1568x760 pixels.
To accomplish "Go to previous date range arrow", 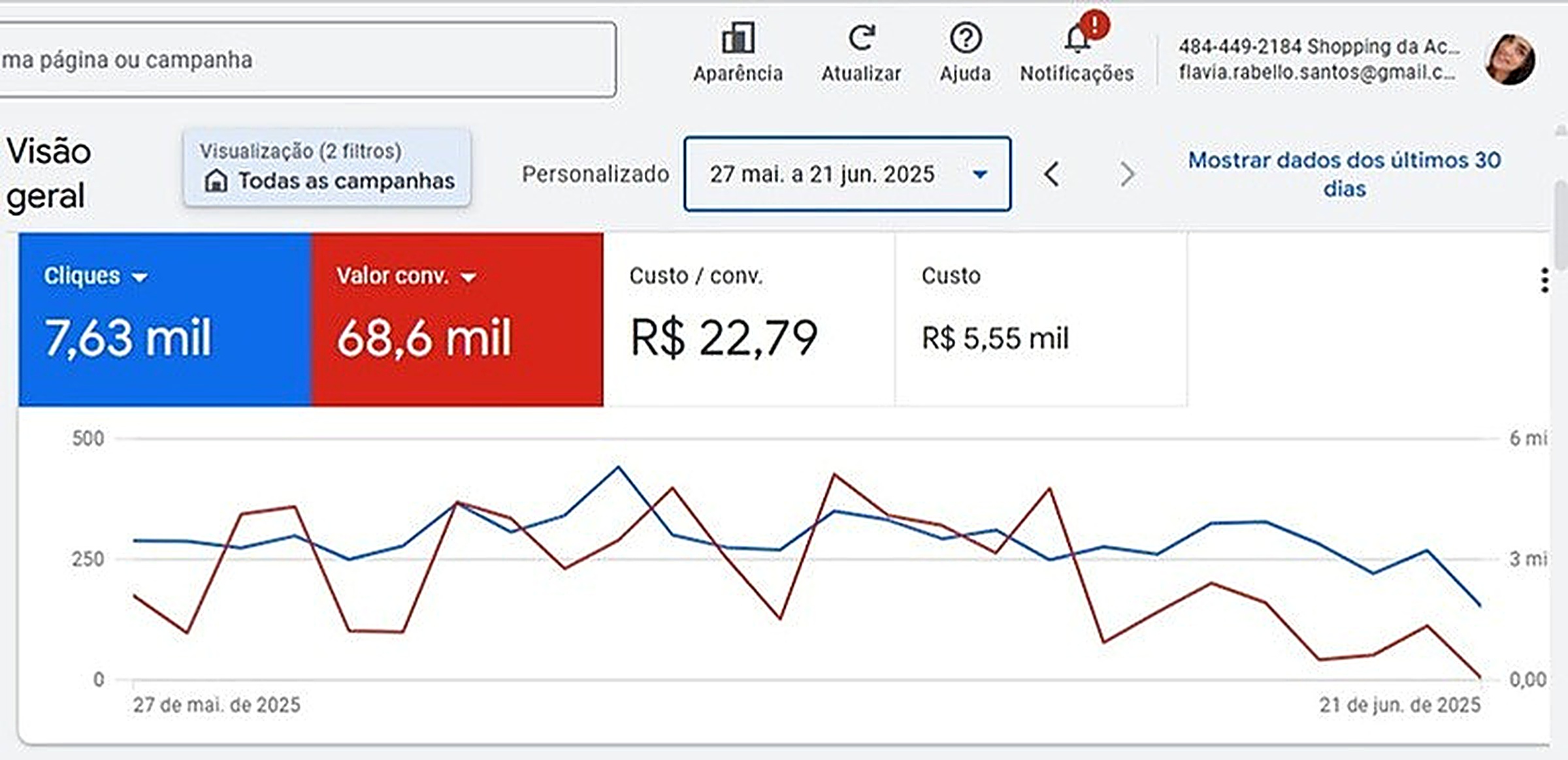I will pyautogui.click(x=1051, y=174).
